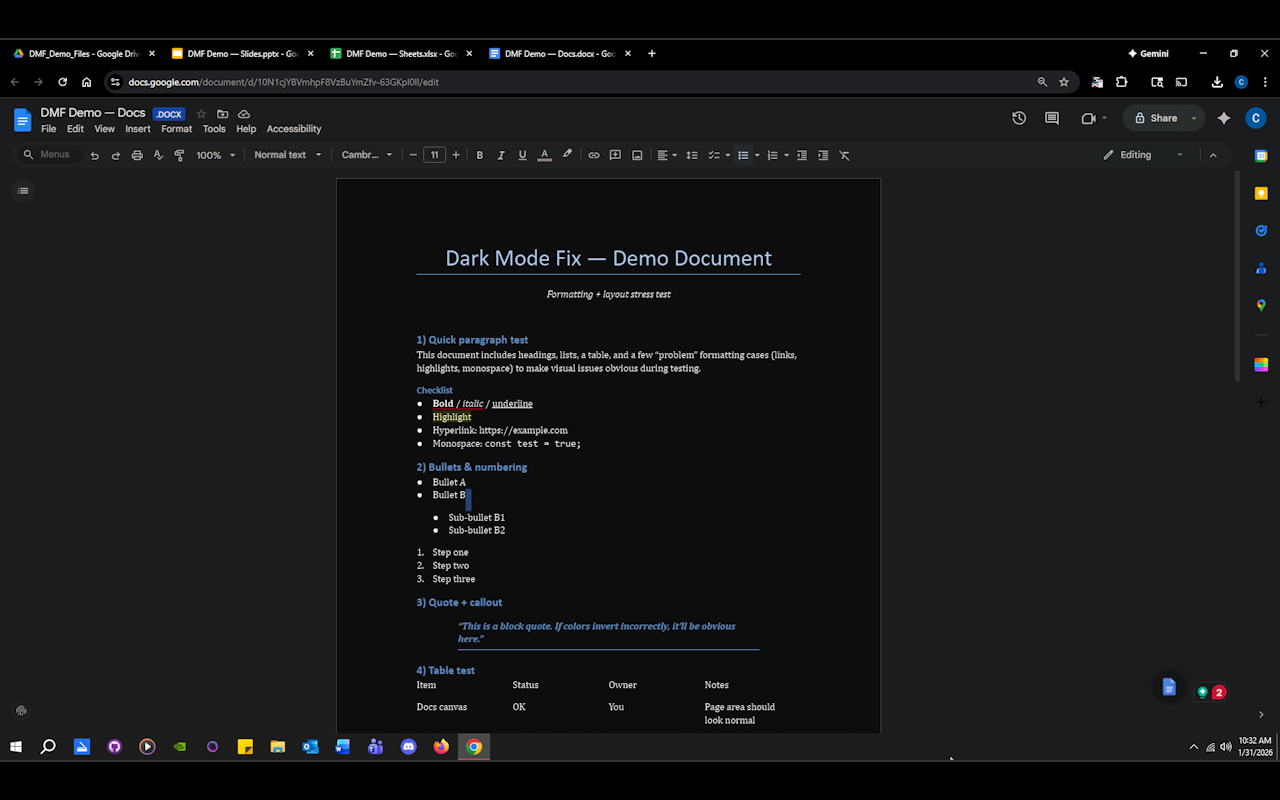Open version history clock icon
Image resolution: width=1280 pixels, height=800 pixels.
pos(1019,118)
